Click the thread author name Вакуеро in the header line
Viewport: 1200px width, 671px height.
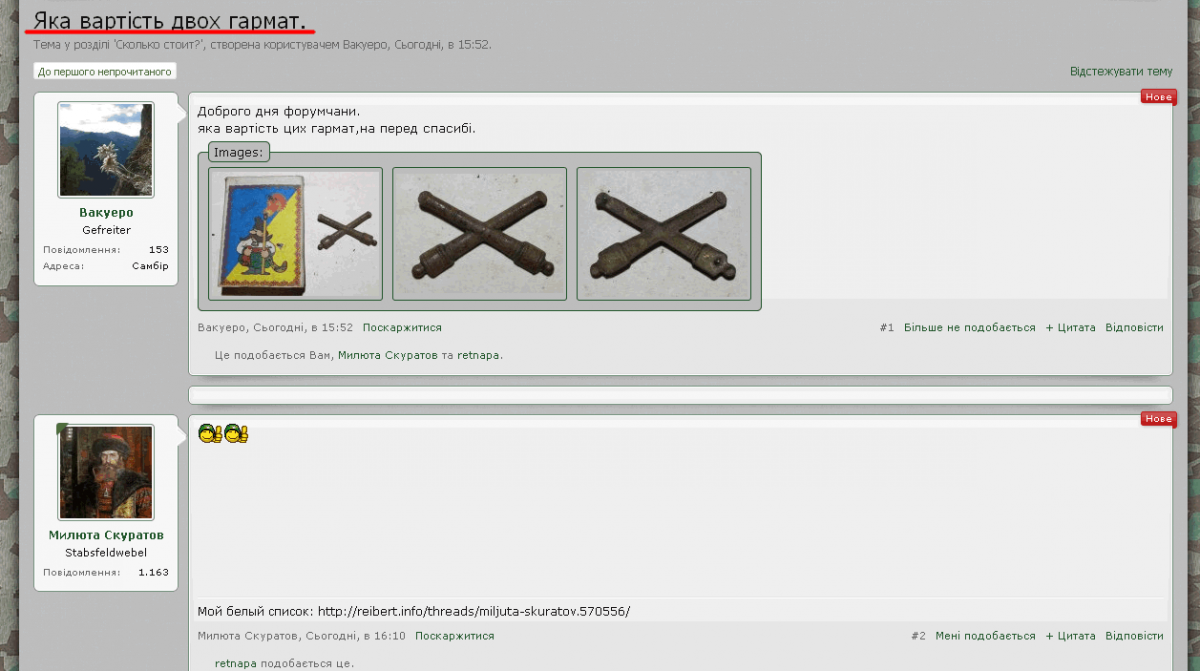coord(365,45)
